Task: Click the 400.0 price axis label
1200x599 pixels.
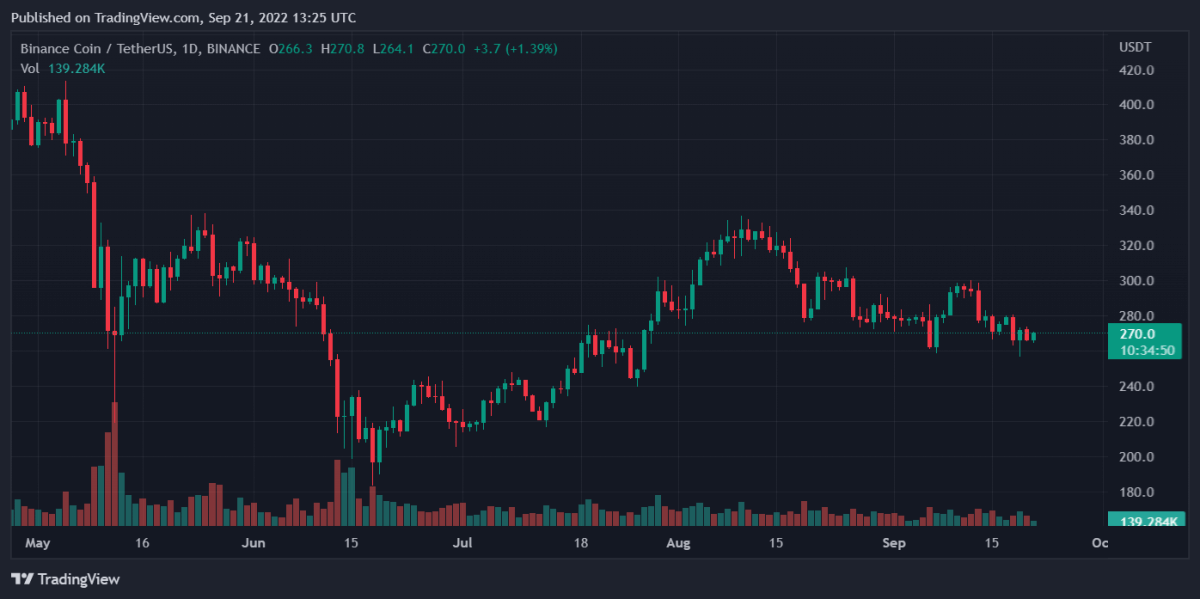Action: 1138,105
